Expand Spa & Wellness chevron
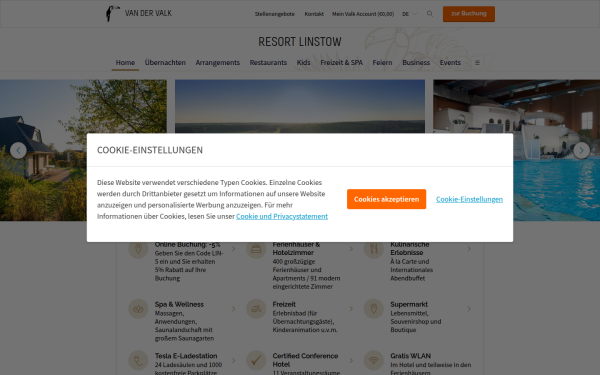Image resolution: width=600 pixels, height=375 pixels. pos(233,309)
